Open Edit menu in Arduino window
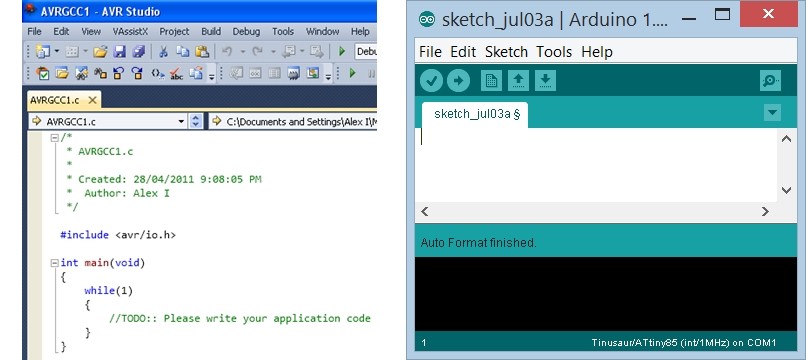Screen dimensions: 806x360 coord(463,52)
